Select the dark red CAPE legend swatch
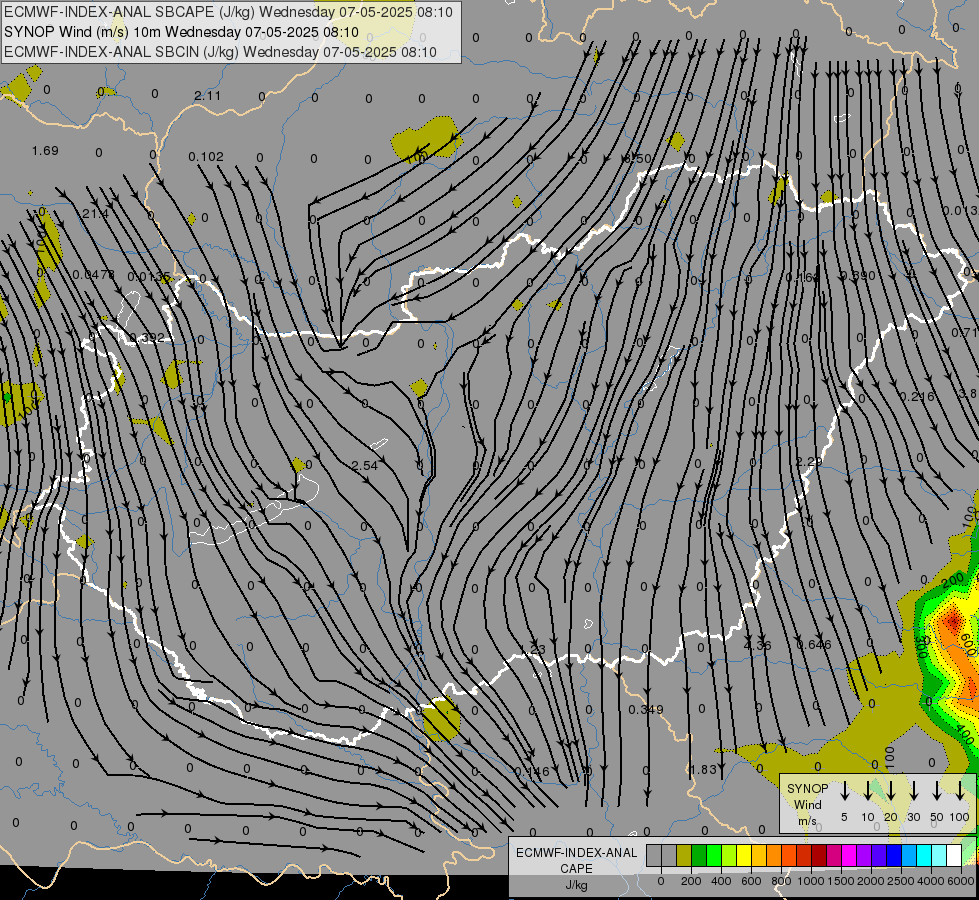Screen dimensions: 979x900 (819, 855)
